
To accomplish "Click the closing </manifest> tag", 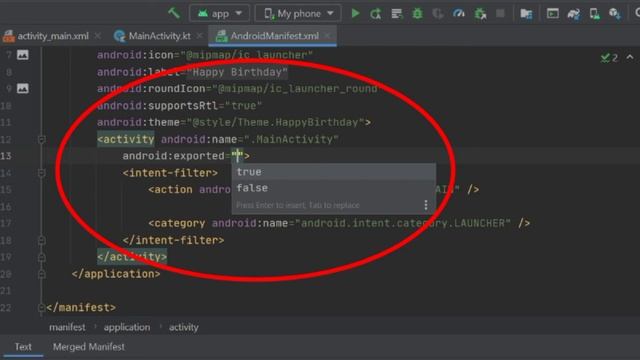I will (x=81, y=307).
